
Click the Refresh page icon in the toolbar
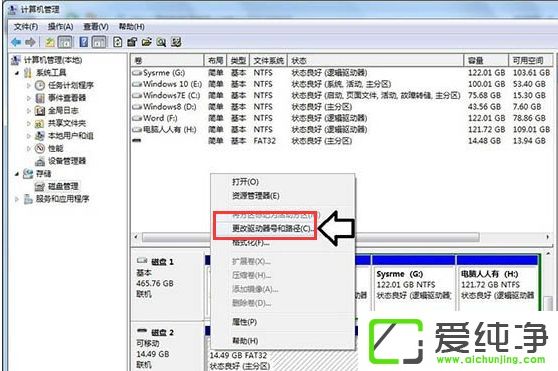117,42
